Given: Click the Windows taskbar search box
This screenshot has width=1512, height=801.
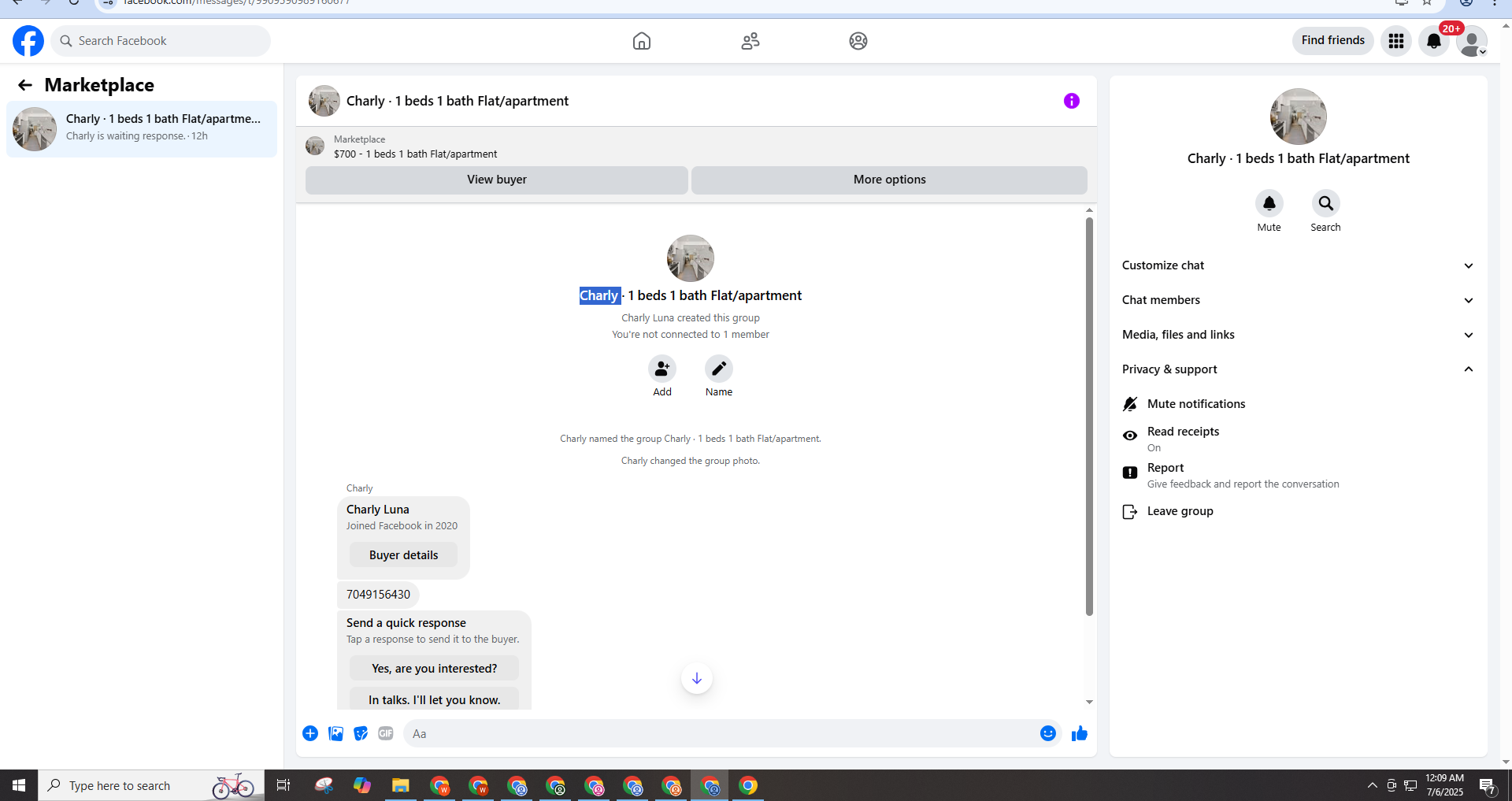Looking at the screenshot, I should (151, 785).
